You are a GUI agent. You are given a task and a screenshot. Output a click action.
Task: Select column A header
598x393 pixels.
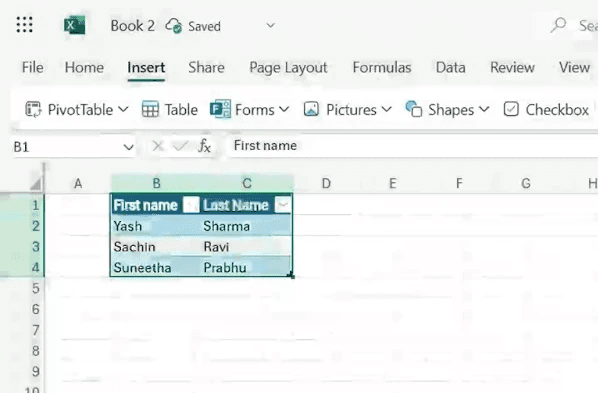pyautogui.click(x=78, y=184)
